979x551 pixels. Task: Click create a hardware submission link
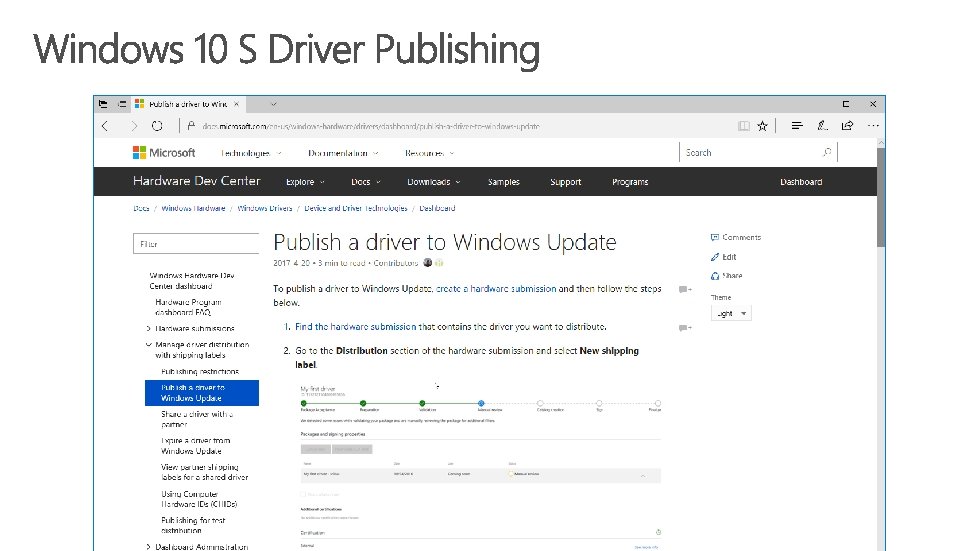pos(496,289)
